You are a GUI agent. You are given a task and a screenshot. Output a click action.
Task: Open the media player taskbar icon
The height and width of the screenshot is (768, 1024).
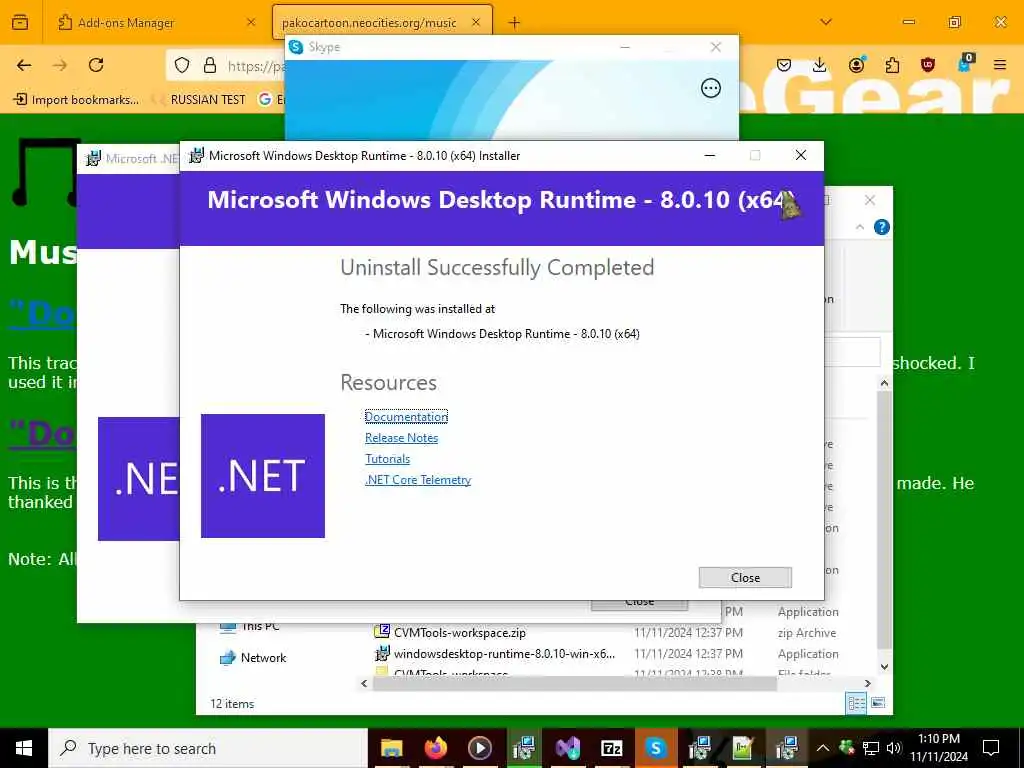pyautogui.click(x=479, y=748)
